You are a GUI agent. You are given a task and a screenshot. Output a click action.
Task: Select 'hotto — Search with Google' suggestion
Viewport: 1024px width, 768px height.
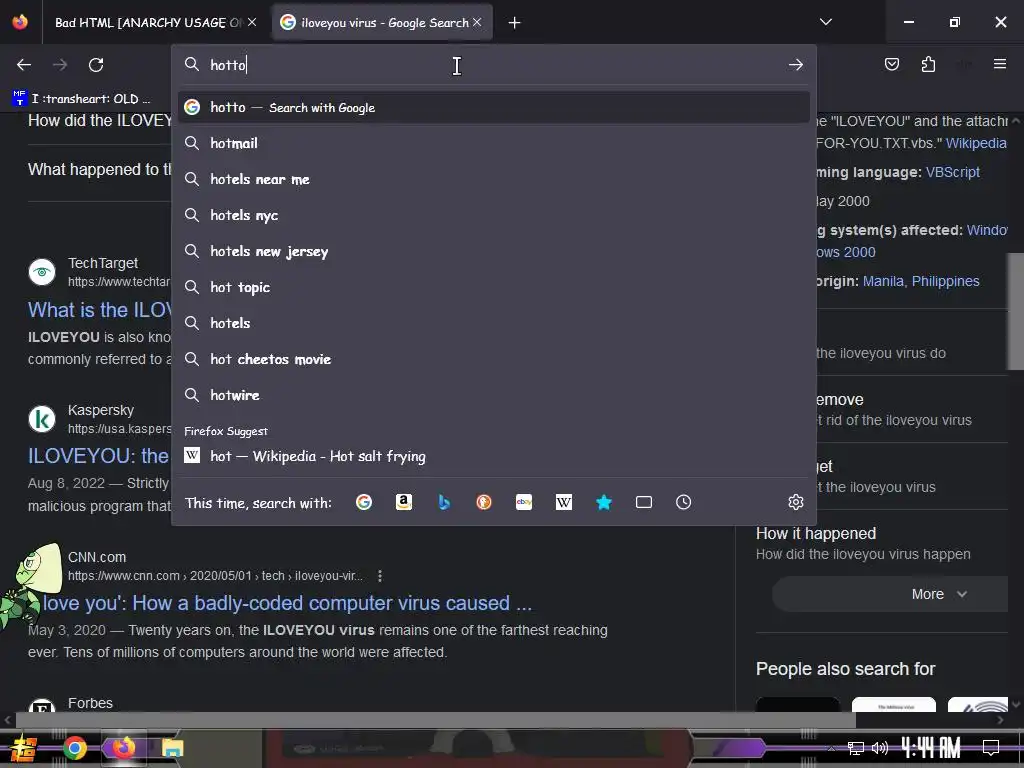pyautogui.click(x=494, y=107)
